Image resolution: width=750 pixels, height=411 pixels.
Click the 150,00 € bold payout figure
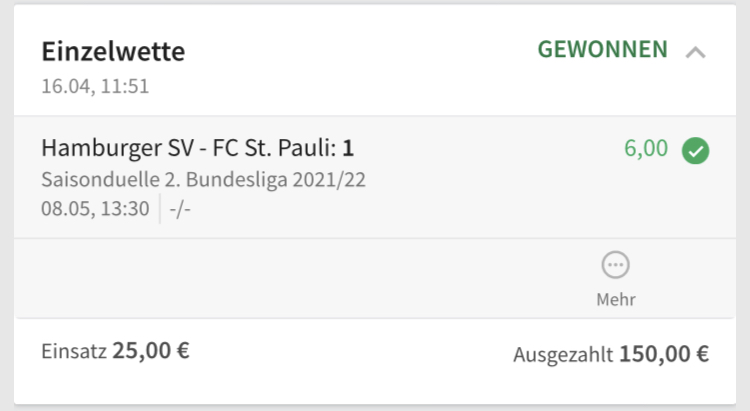point(664,354)
